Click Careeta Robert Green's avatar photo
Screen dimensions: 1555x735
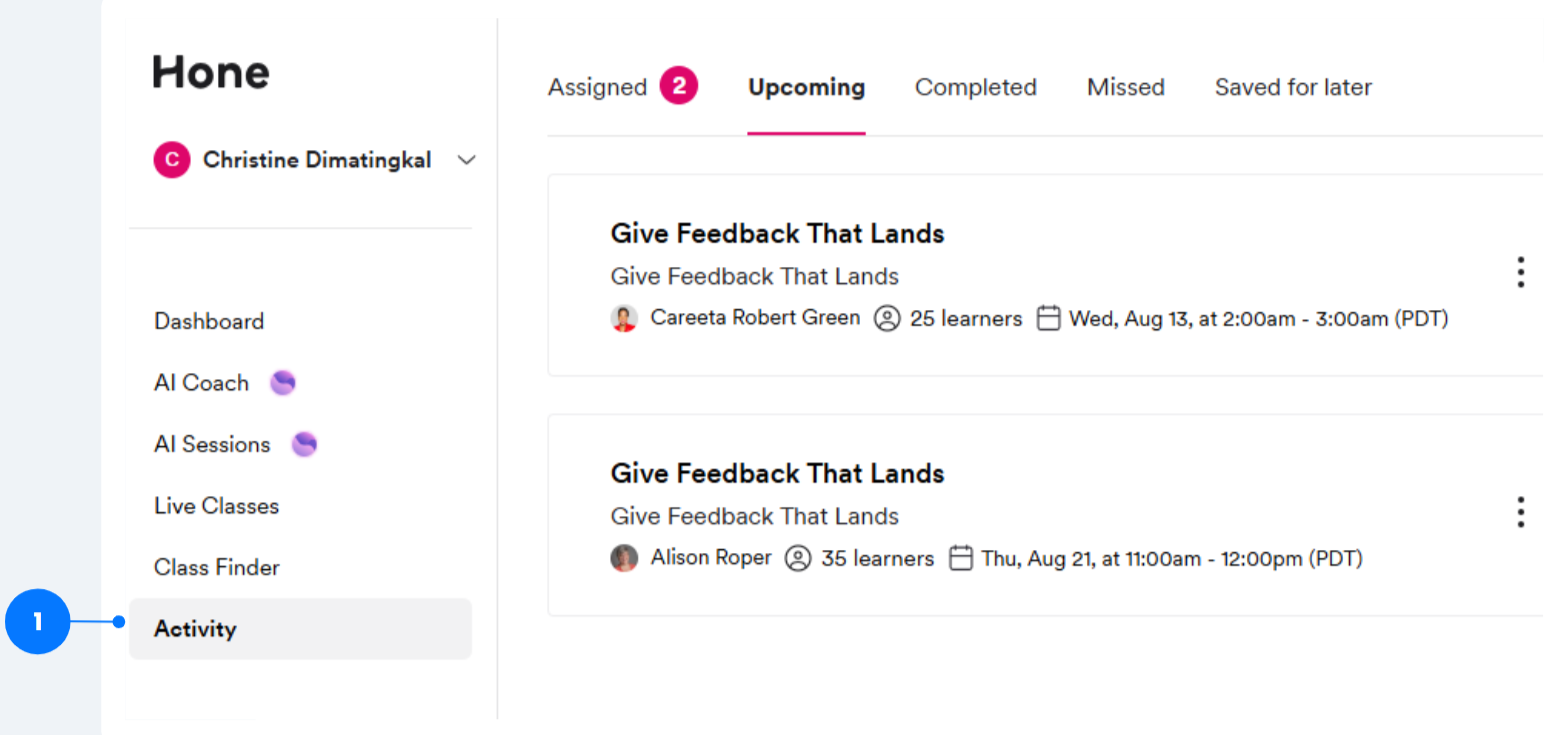point(624,319)
